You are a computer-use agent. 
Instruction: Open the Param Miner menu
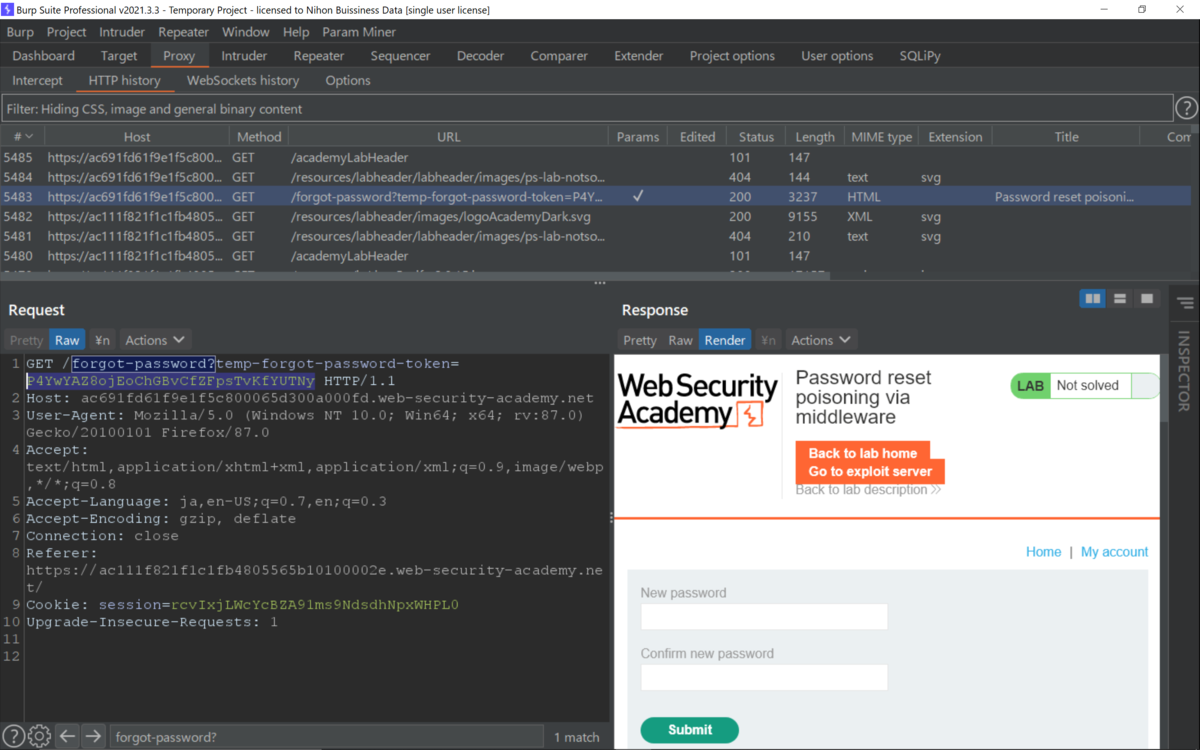pos(359,32)
